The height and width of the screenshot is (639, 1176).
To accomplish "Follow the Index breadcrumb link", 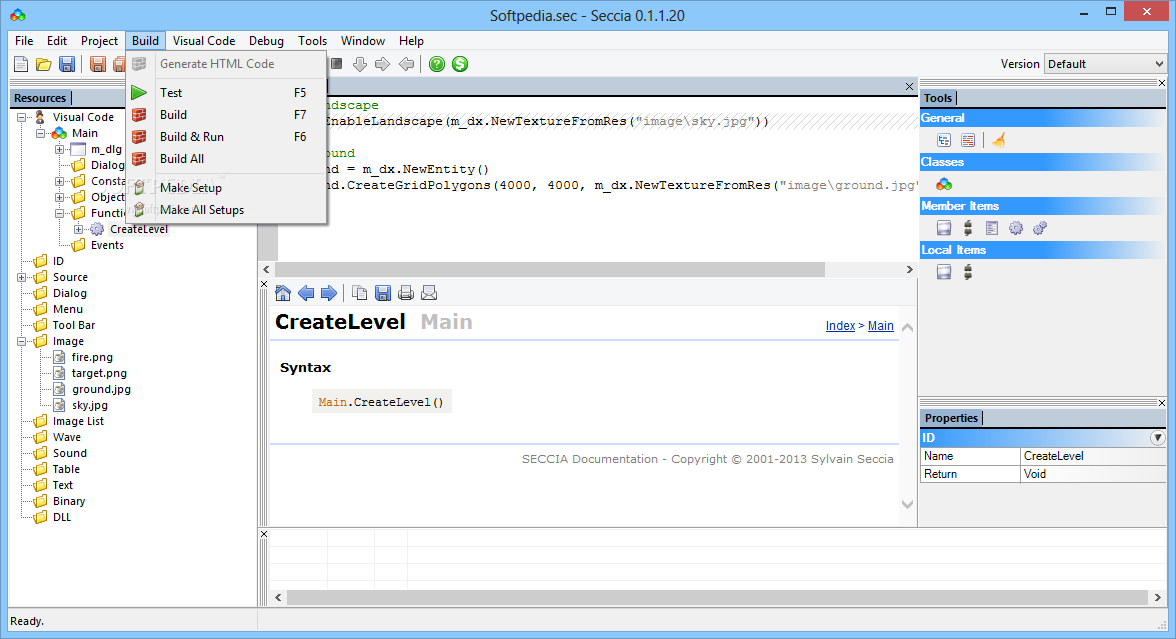I will (x=840, y=326).
